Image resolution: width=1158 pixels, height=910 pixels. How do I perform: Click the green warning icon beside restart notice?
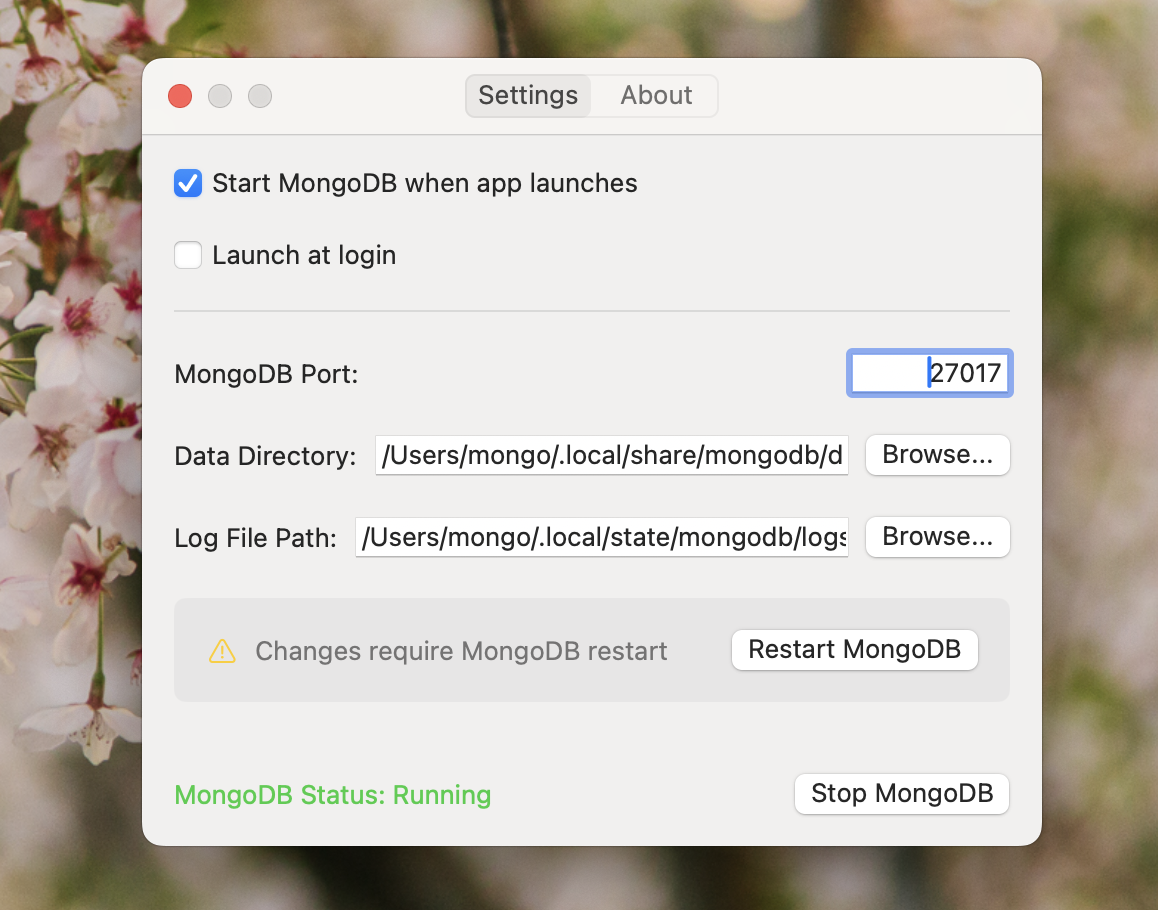point(222,650)
